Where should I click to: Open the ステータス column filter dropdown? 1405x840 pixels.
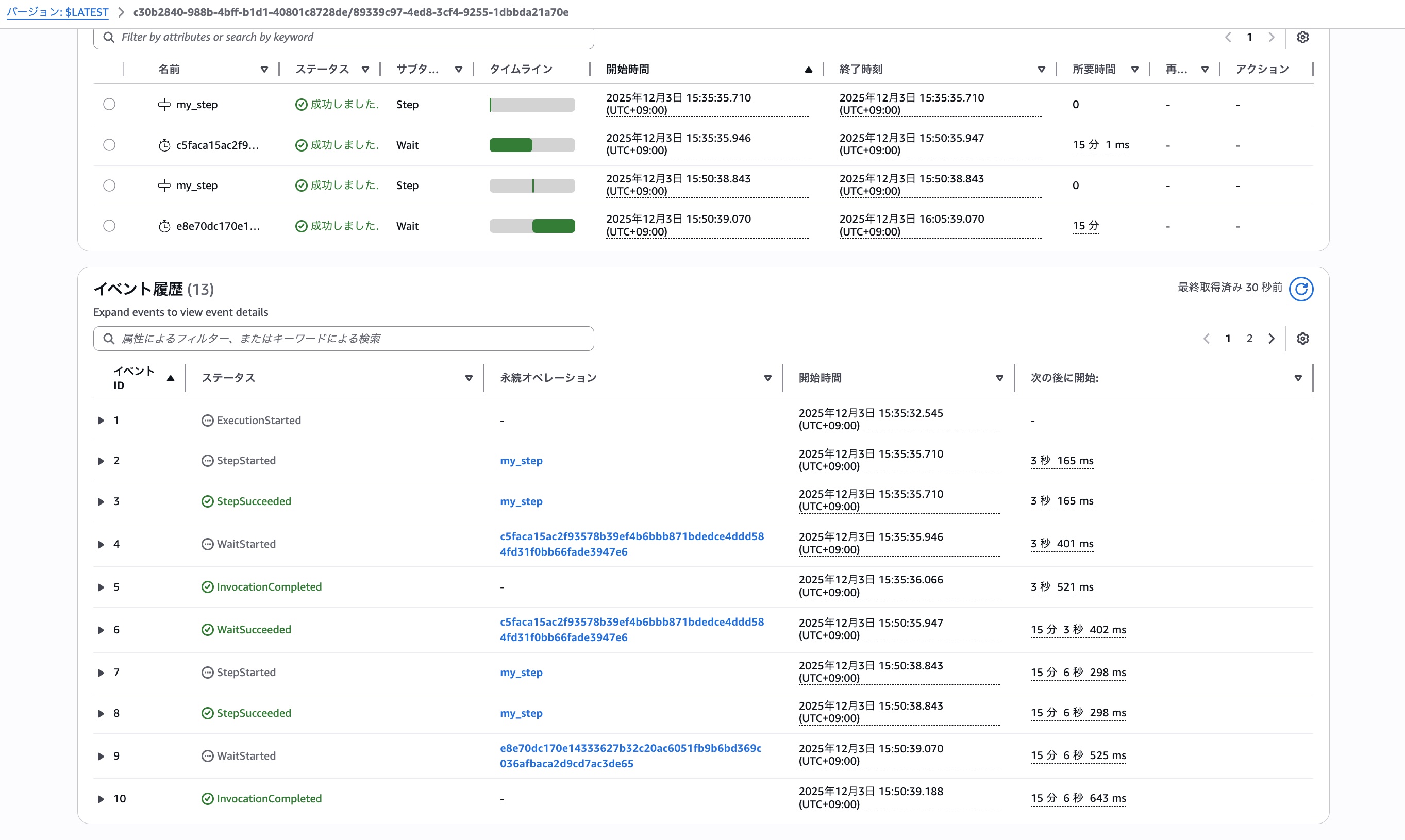pyautogui.click(x=469, y=378)
